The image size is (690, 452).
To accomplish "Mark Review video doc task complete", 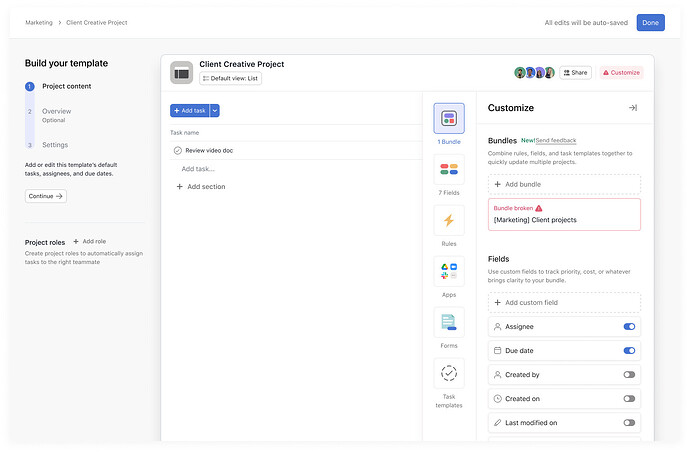I will [178, 151].
